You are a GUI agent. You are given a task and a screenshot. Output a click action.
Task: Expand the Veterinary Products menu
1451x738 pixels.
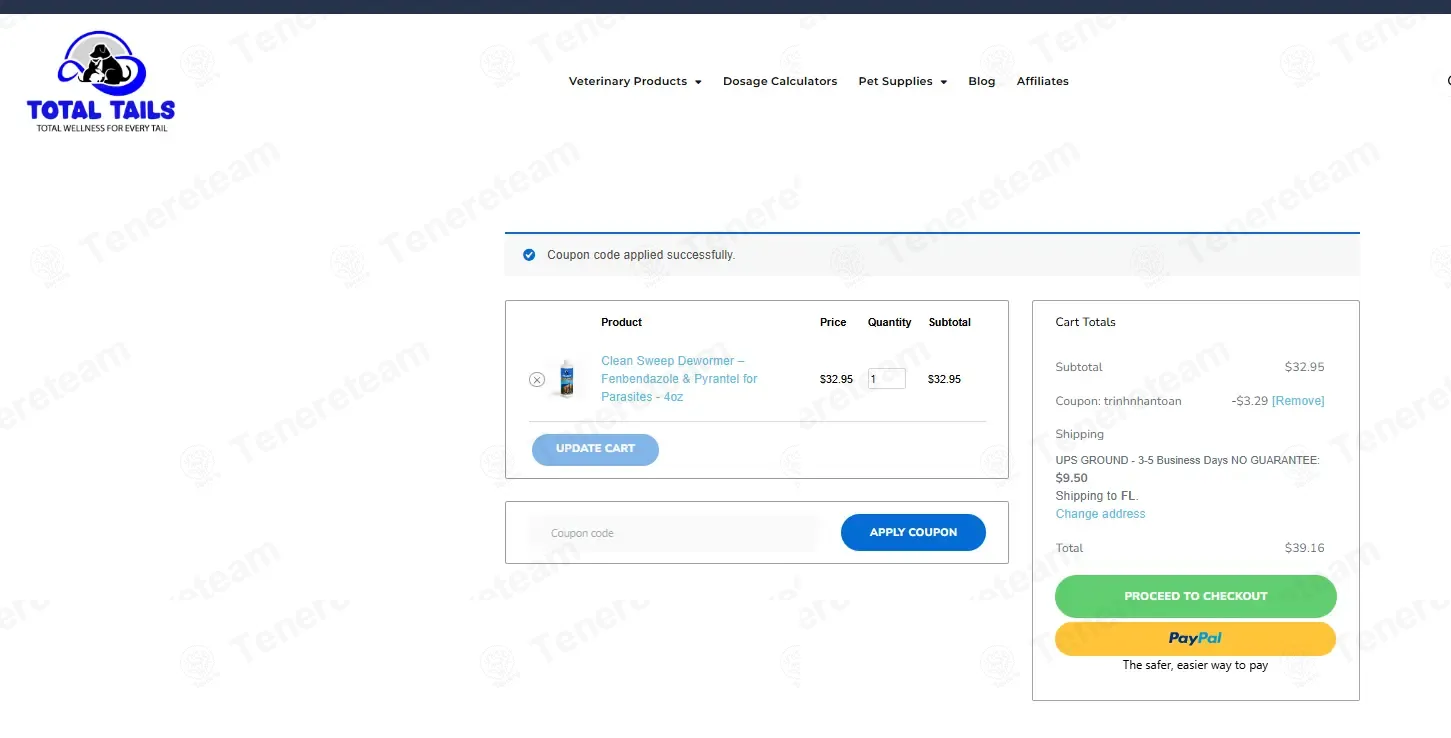pyautogui.click(x=635, y=81)
